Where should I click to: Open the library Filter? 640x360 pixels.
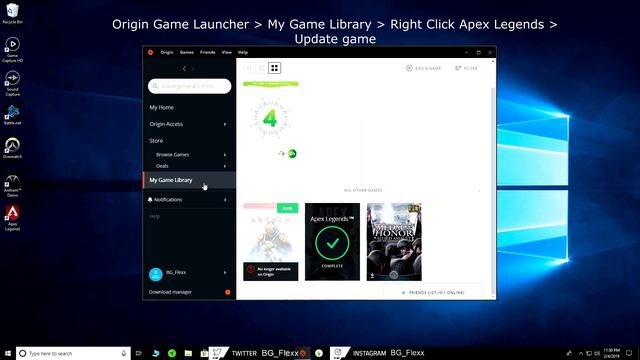click(466, 68)
